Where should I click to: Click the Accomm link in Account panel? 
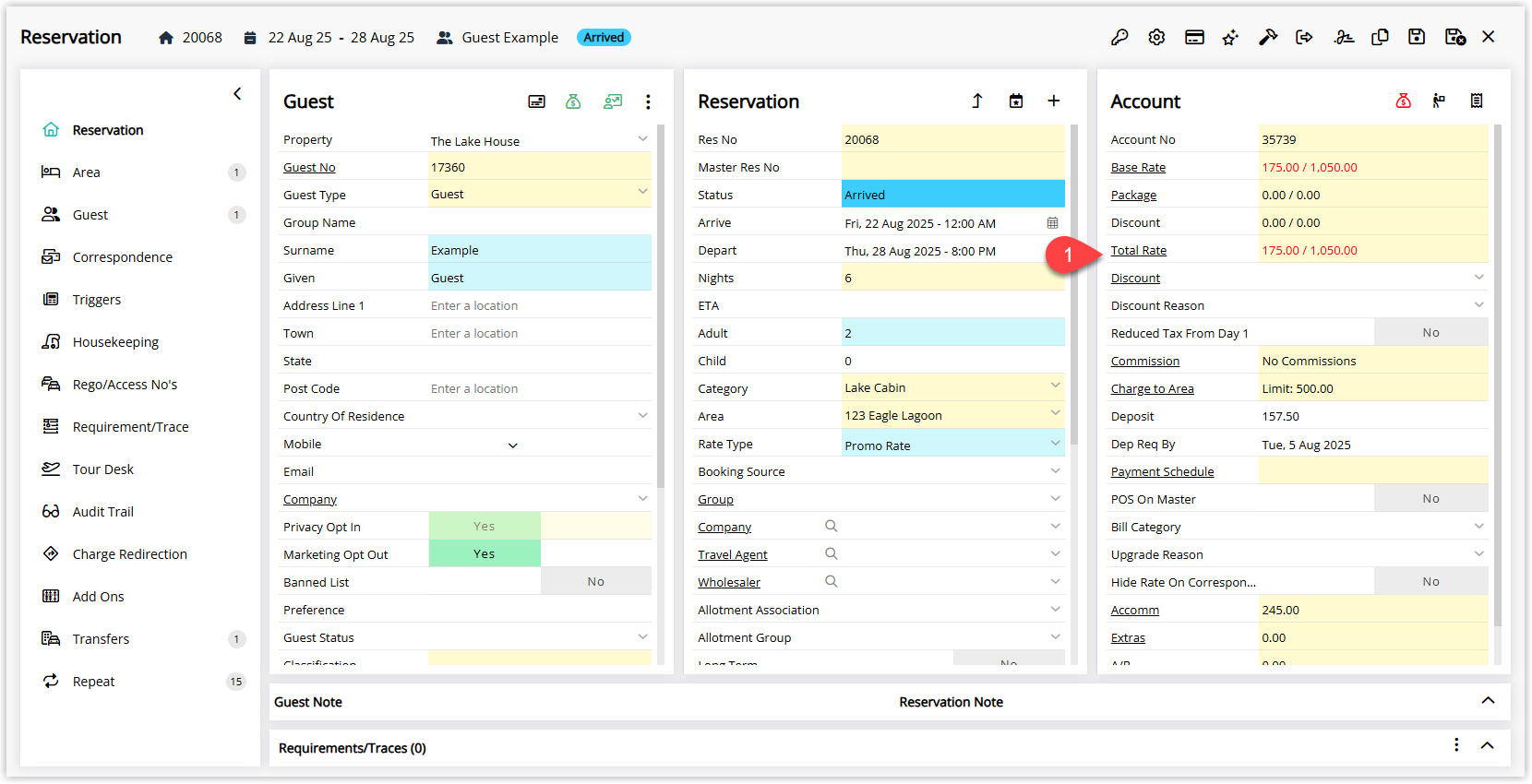coord(1134,610)
